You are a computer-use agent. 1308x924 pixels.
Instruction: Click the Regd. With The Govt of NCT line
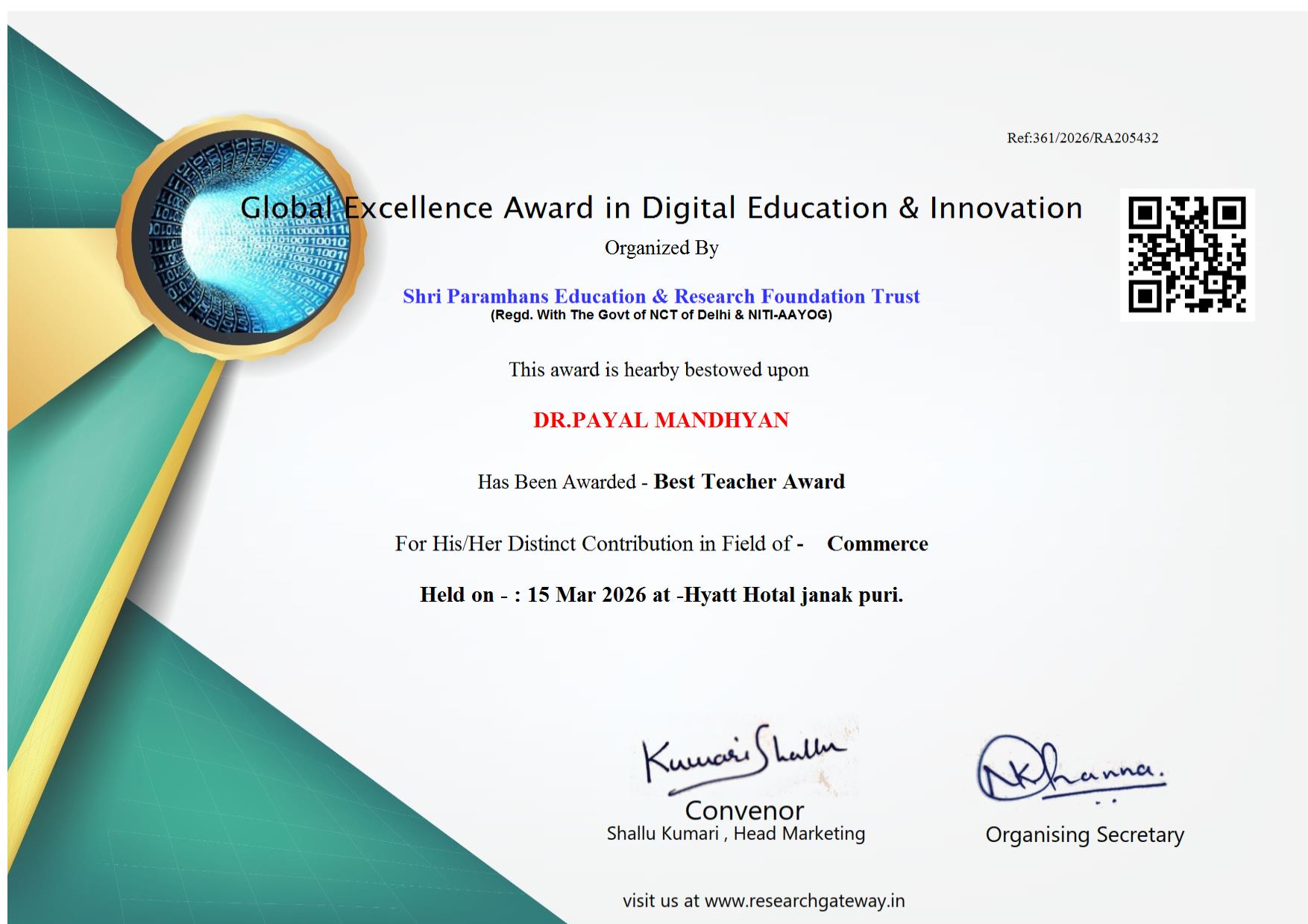pyautogui.click(x=661, y=315)
